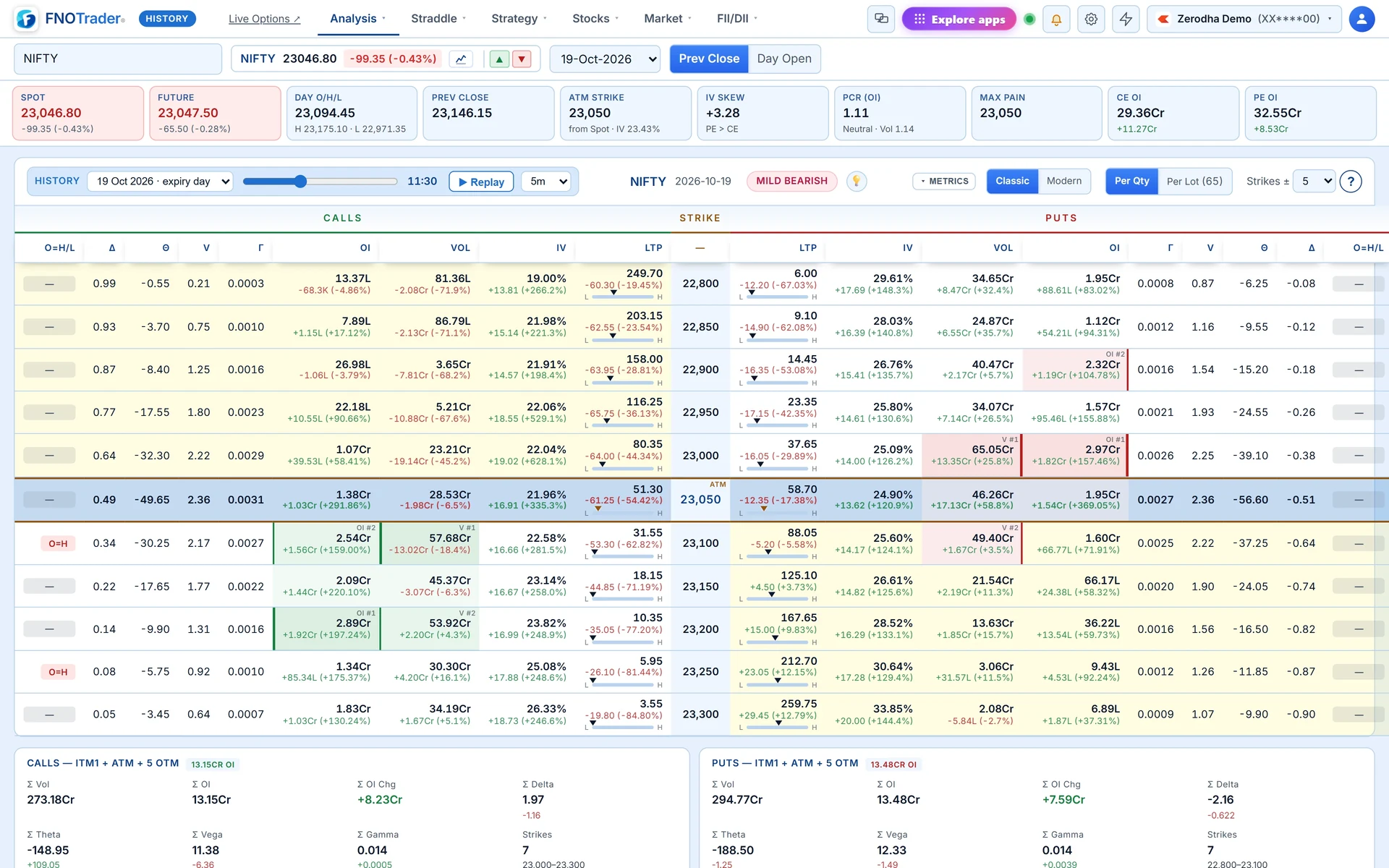
Task: Open the question mark help icon
Action: (x=1350, y=182)
